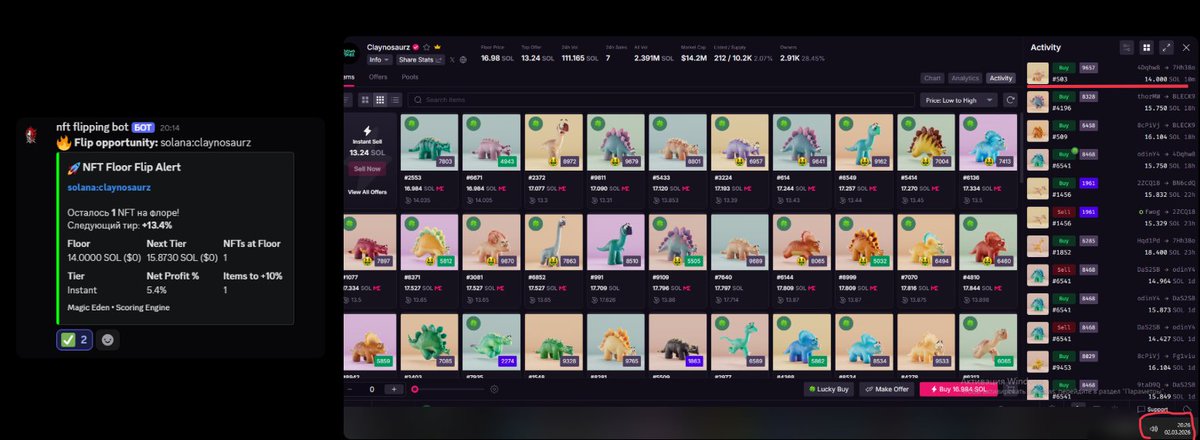Select the Activity view tab
Image resolution: width=1200 pixels, height=440 pixels.
1000,78
